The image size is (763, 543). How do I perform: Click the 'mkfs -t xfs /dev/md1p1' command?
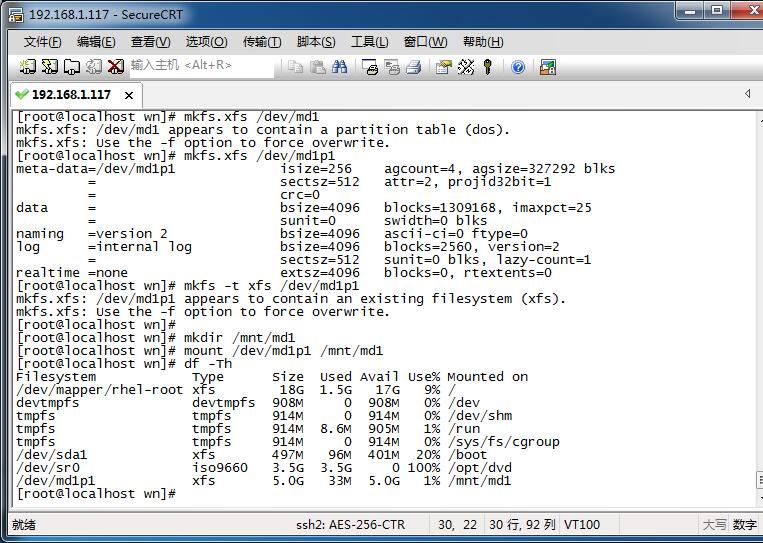(272, 286)
